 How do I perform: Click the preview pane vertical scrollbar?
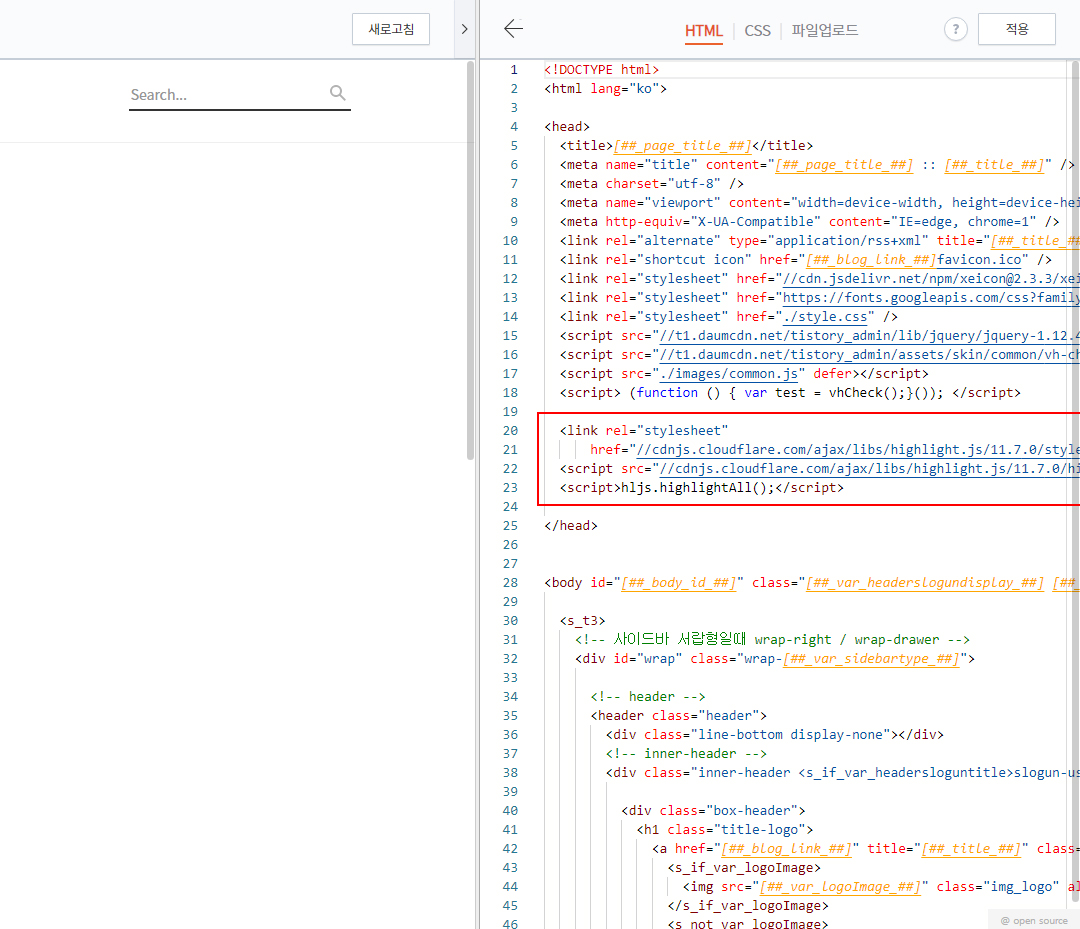tap(470, 260)
